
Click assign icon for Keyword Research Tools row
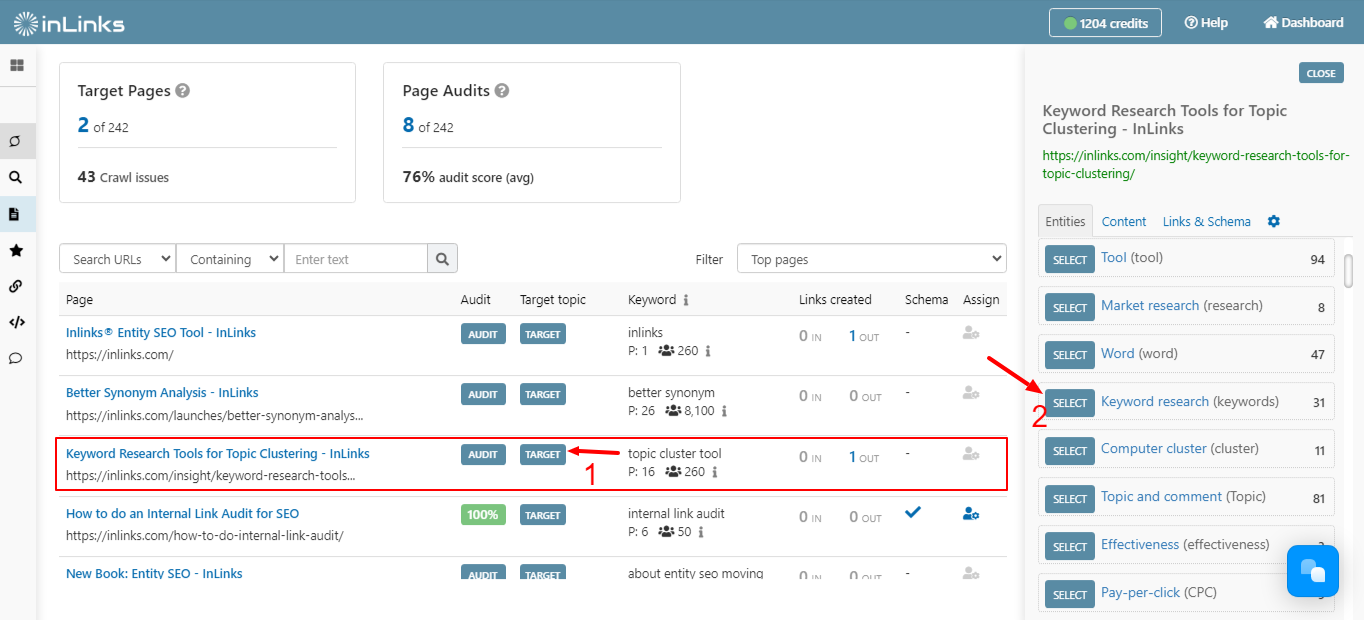click(x=971, y=453)
